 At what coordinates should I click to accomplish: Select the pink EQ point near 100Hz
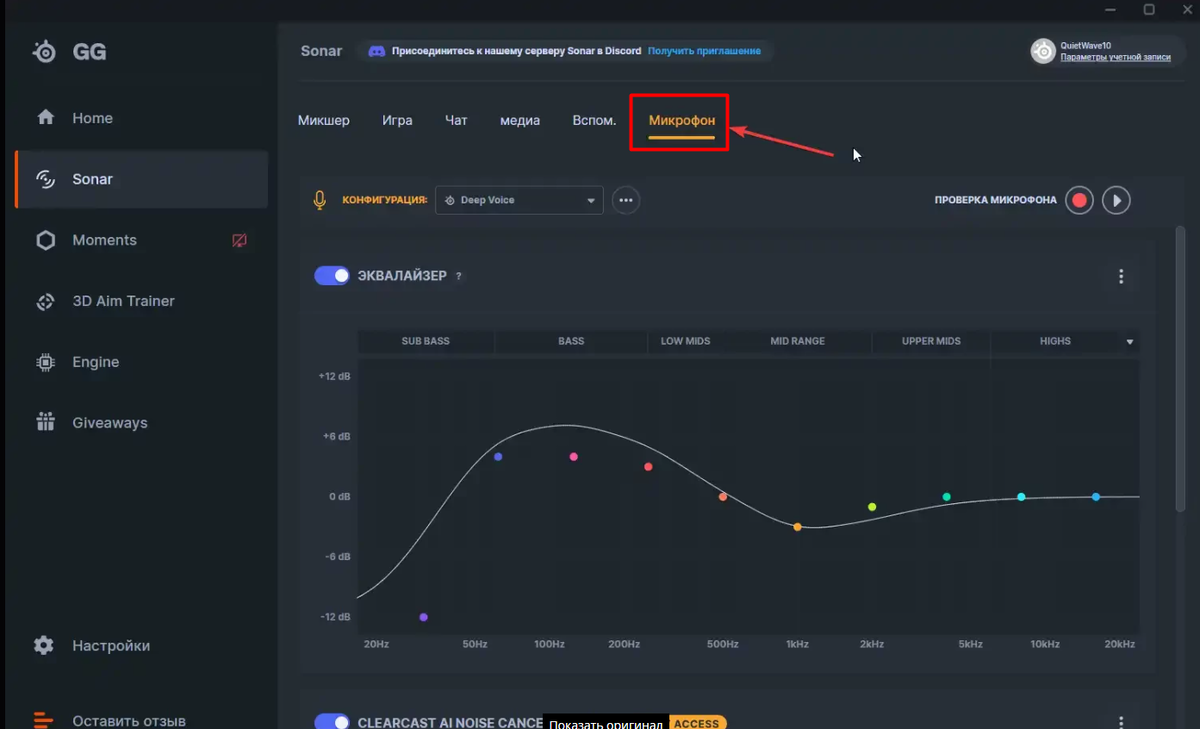[x=574, y=457]
